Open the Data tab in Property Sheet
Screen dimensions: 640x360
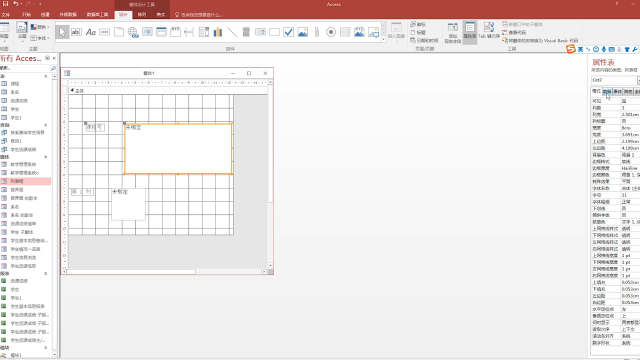coord(607,91)
